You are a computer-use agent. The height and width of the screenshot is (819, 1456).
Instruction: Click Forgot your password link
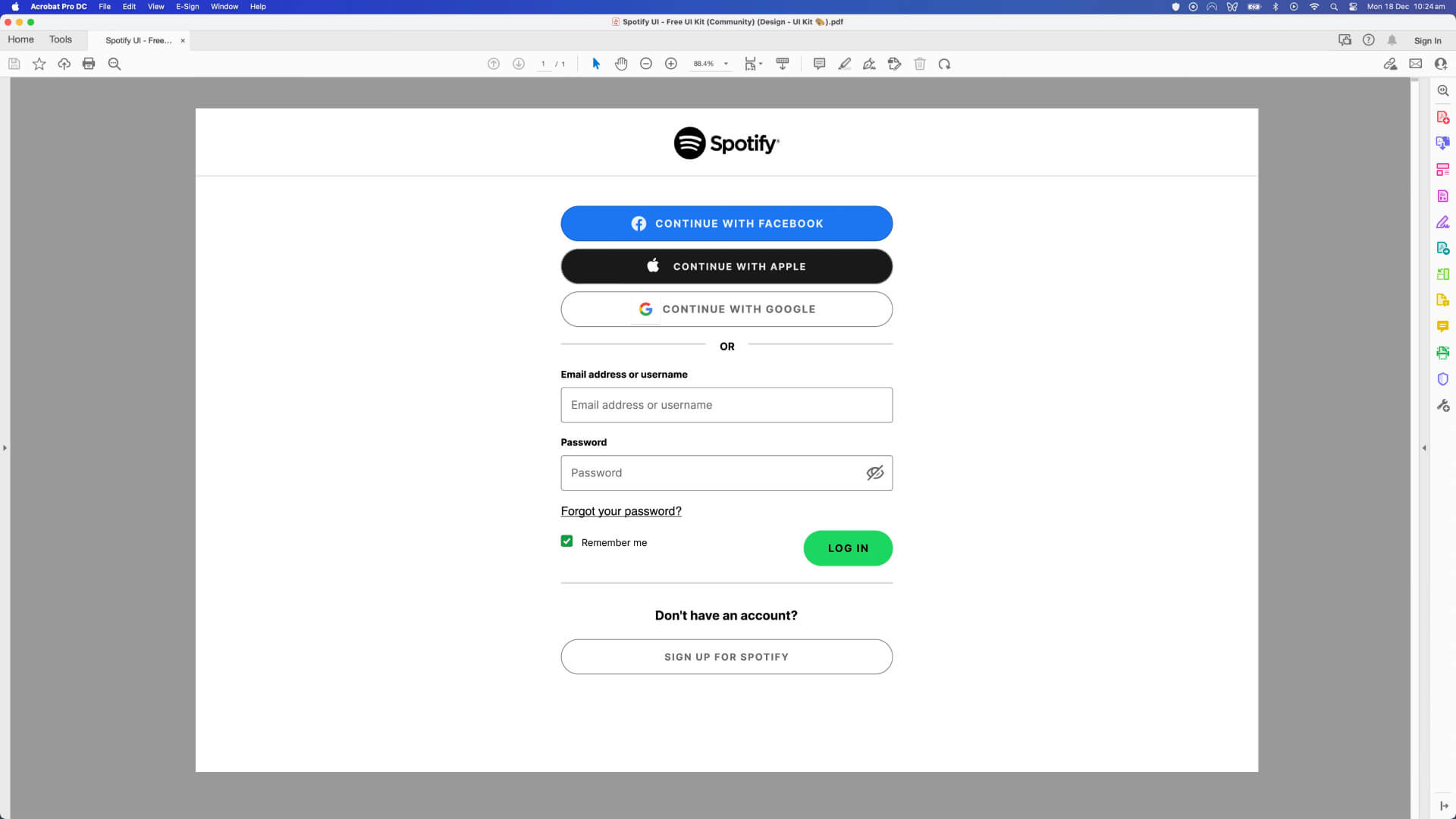[621, 511]
